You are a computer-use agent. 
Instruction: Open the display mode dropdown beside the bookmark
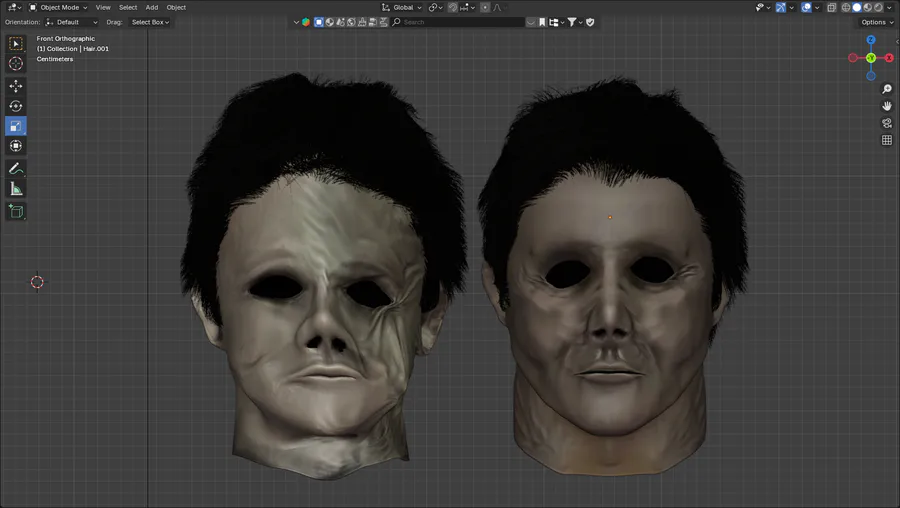557,22
